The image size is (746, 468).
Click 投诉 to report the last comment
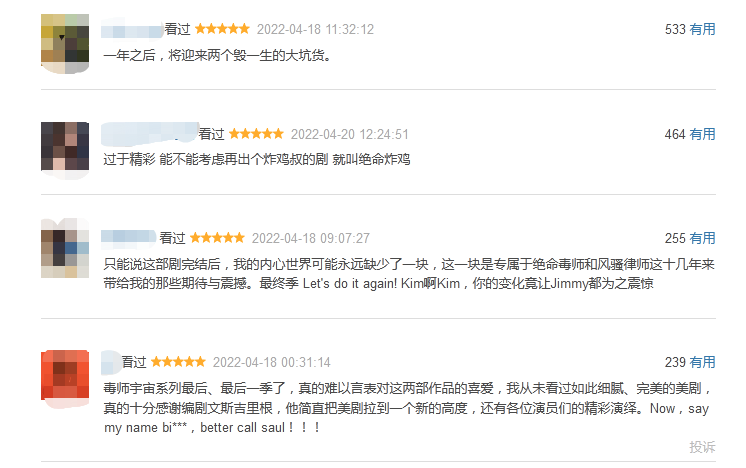pos(702,447)
